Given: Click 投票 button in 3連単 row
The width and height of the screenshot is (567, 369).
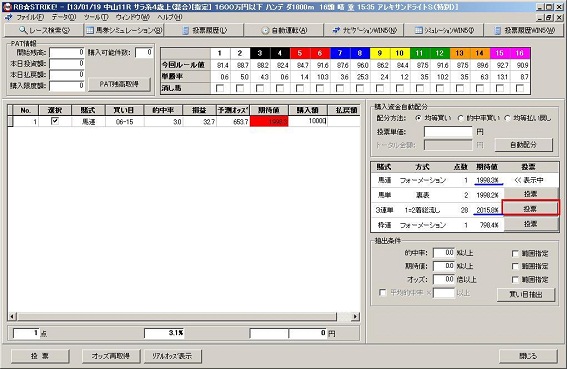Looking at the screenshot, I should 530,209.
